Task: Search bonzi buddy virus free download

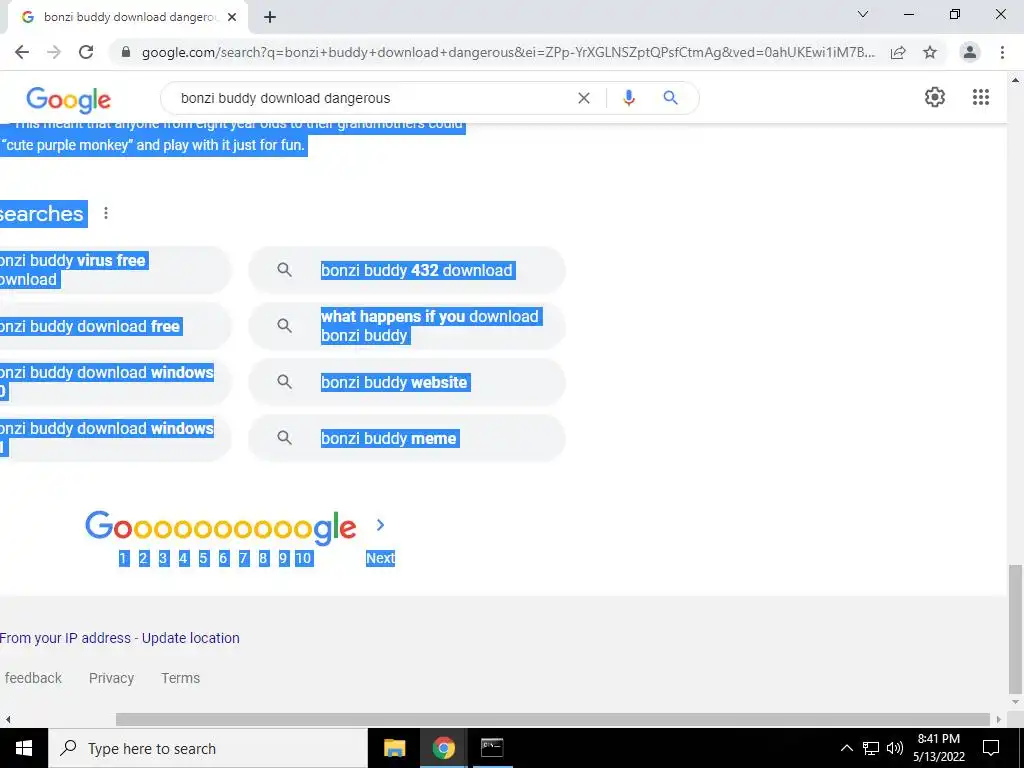Action: pyautogui.click(x=114, y=270)
